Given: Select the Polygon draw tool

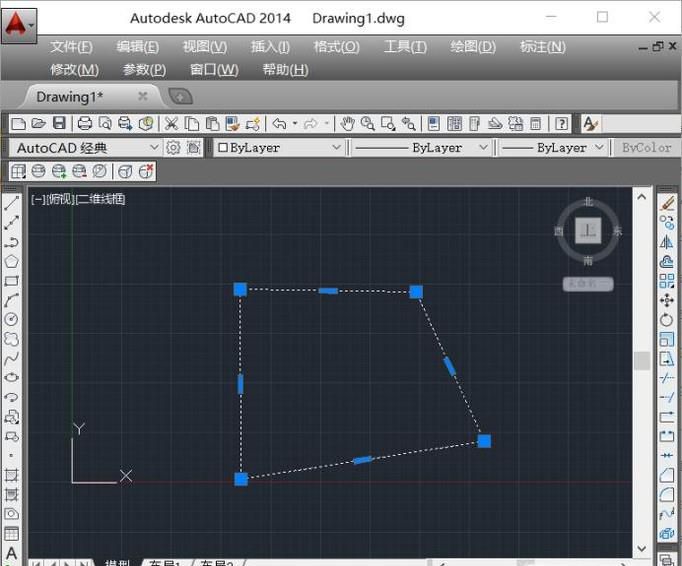Looking at the screenshot, I should pos(12,261).
